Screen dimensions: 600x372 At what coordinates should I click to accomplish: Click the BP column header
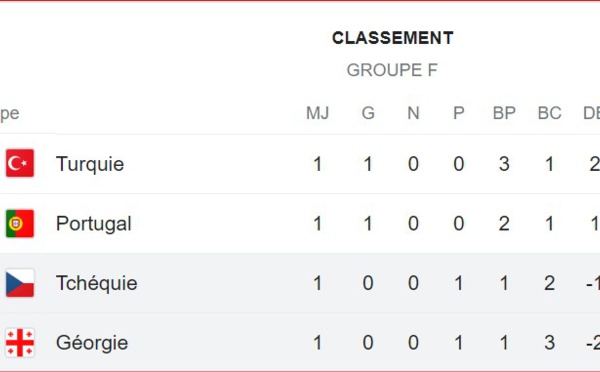(504, 113)
